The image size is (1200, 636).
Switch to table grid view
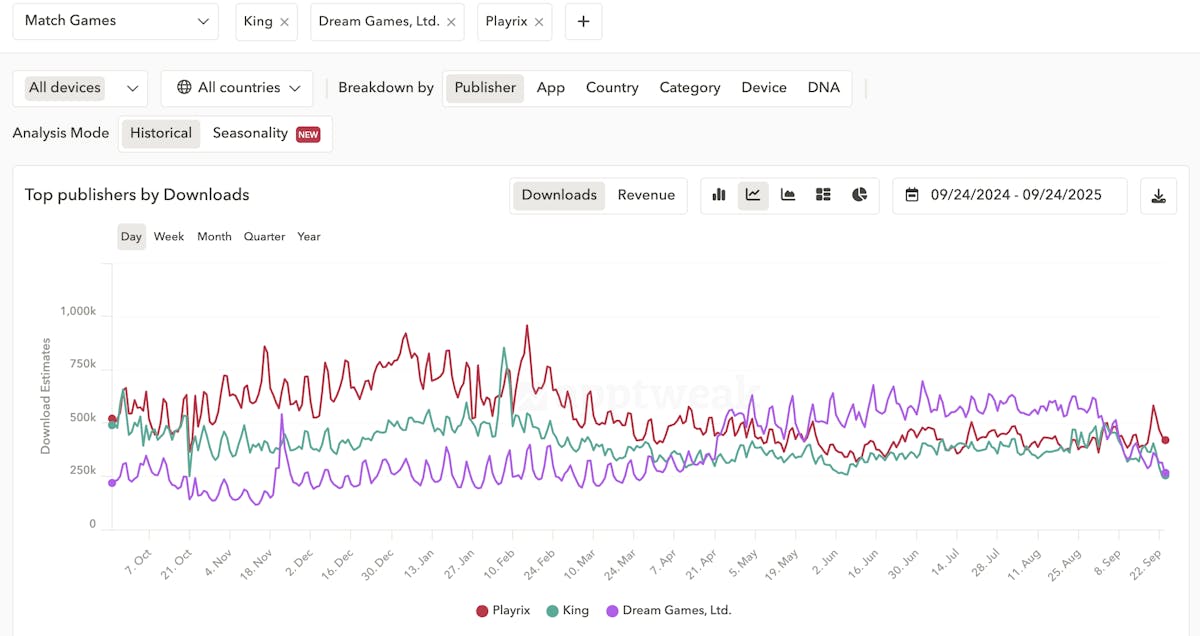pyautogui.click(x=823, y=195)
